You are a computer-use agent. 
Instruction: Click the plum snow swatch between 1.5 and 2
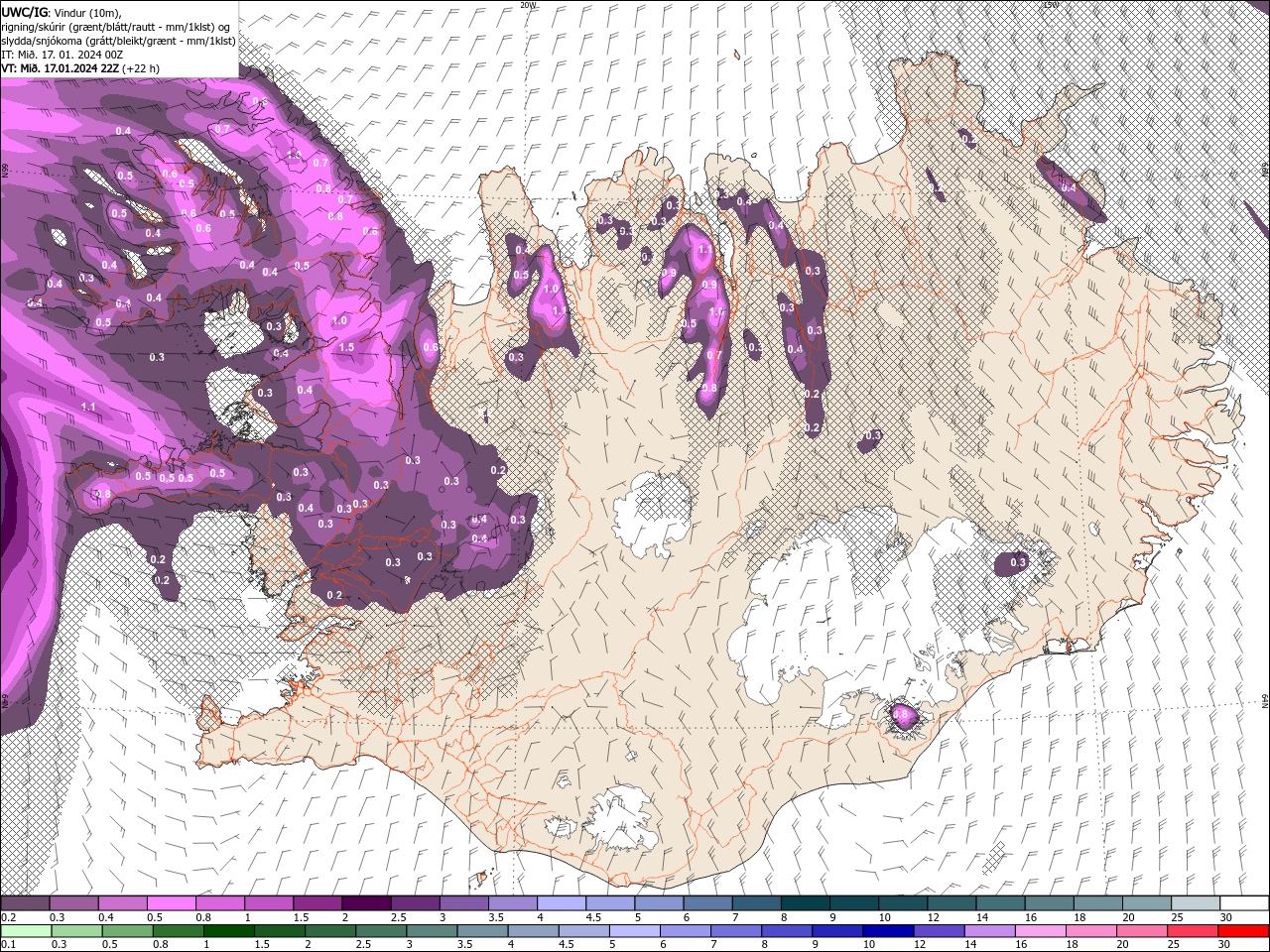tap(317, 903)
